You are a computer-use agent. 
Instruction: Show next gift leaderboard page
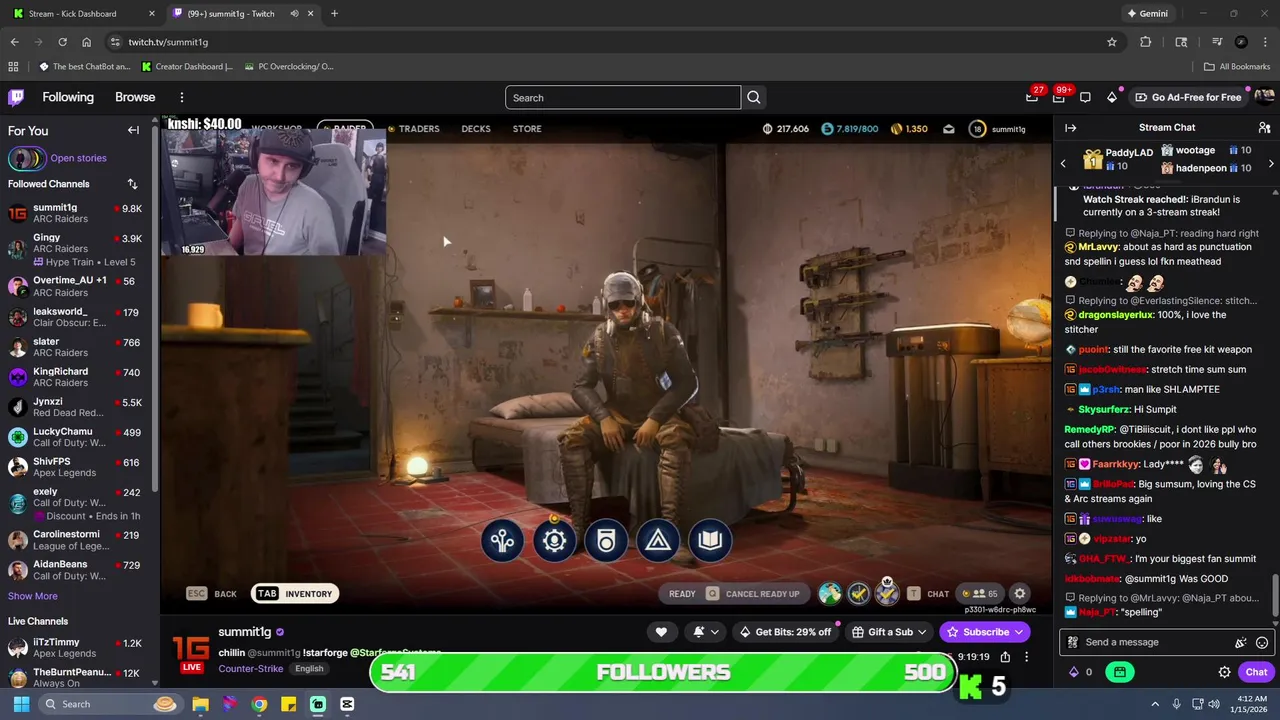coord(1271,163)
